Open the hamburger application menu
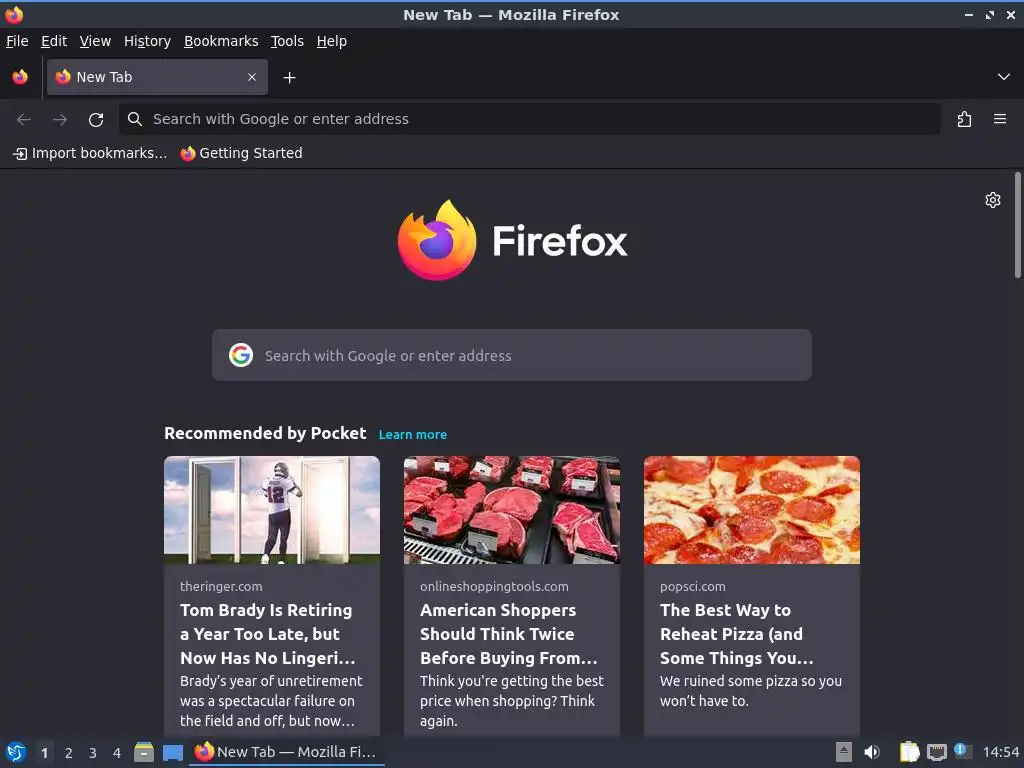The width and height of the screenshot is (1024, 768). [x=1000, y=119]
